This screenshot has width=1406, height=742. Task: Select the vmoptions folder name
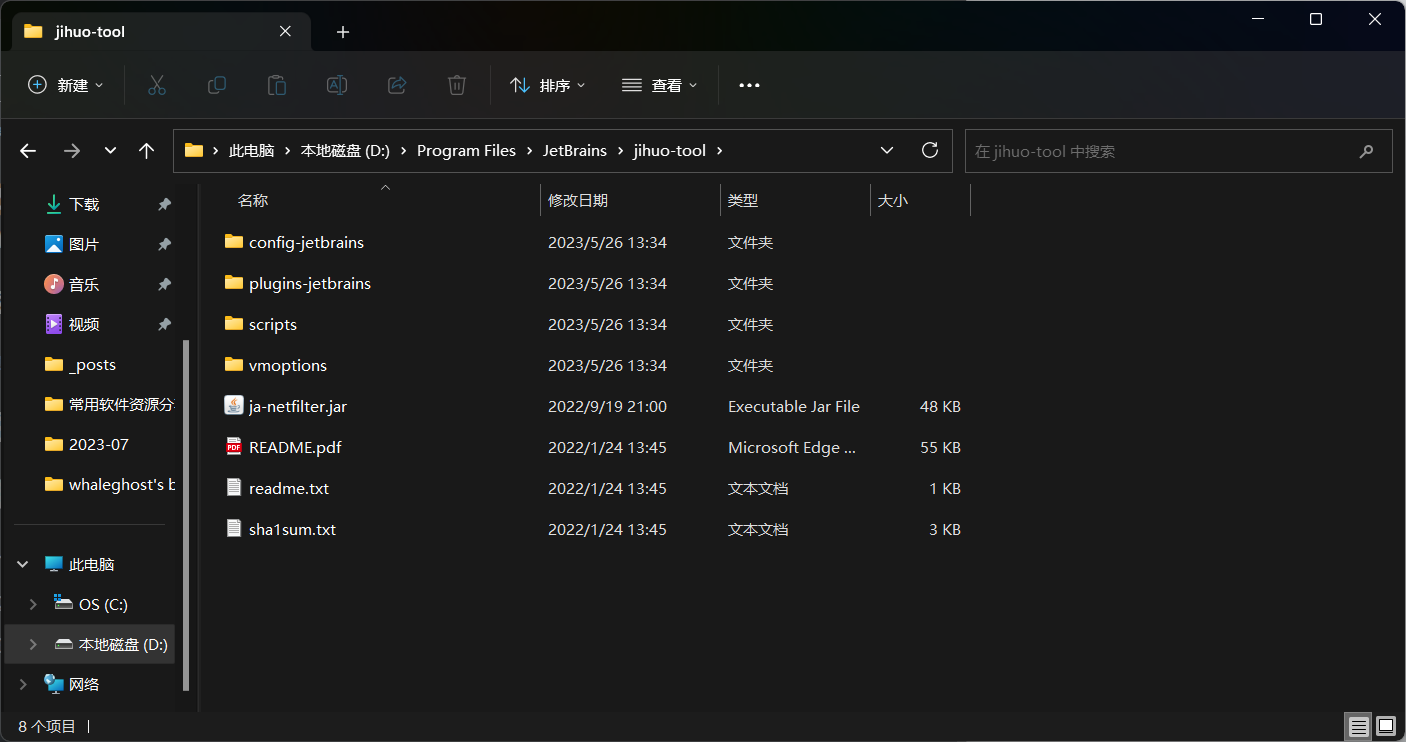click(288, 365)
